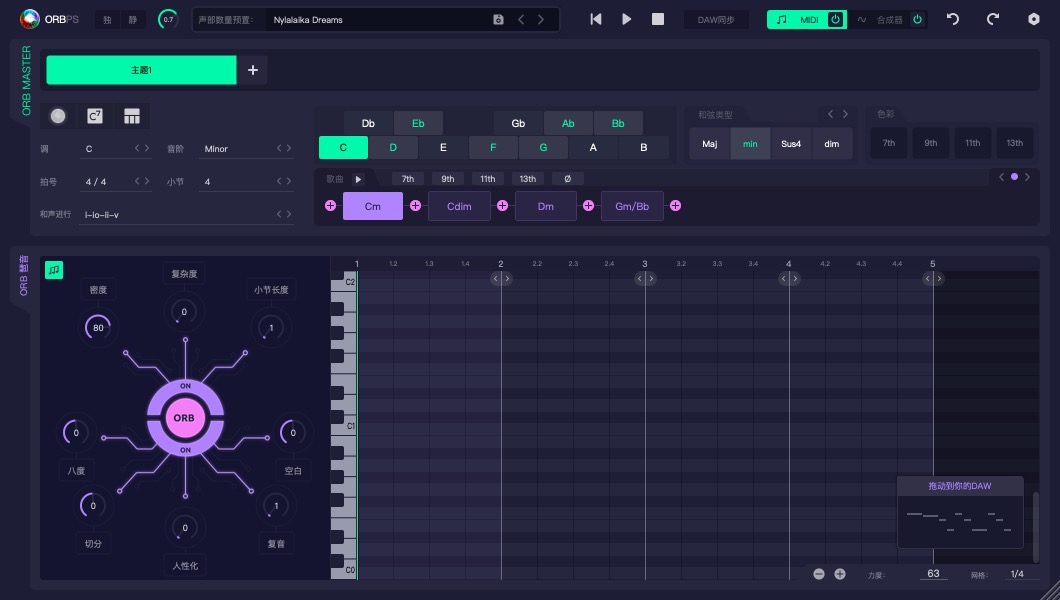
Task: Select the Cdim chord block
Action: tap(459, 206)
